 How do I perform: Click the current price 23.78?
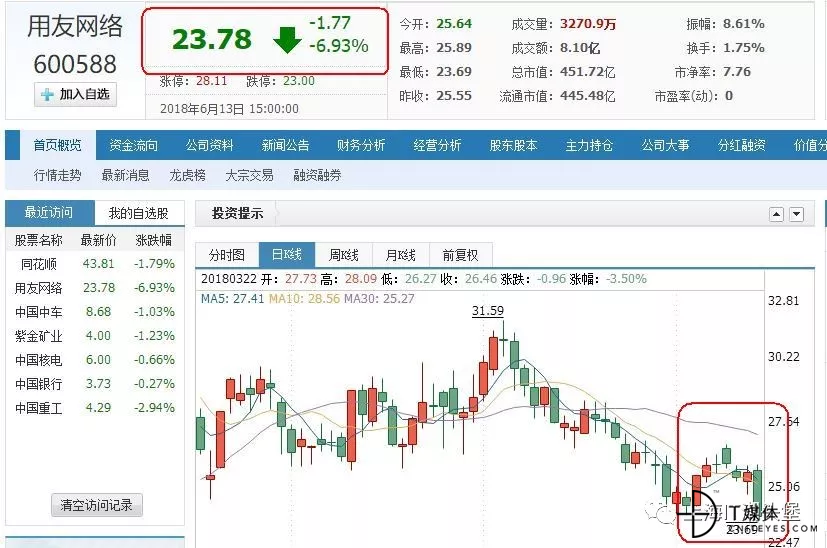[212, 40]
